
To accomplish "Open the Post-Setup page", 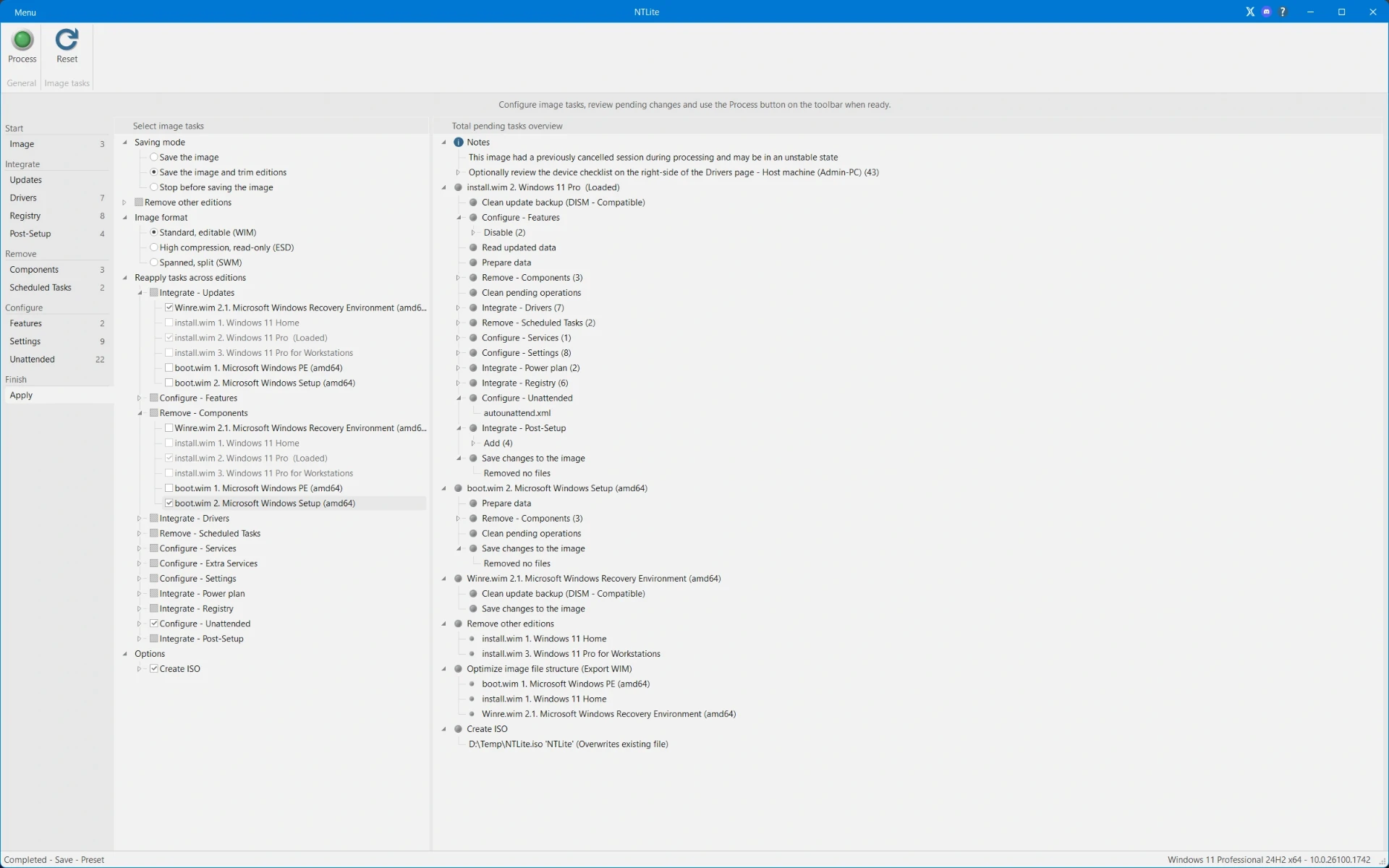I will (x=56, y=234).
